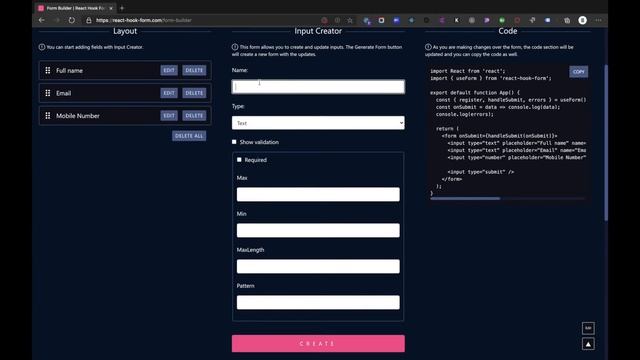Screen dimensions: 640x360
Task: Jump to top with the up-arrow button
Action: (x=588, y=344)
